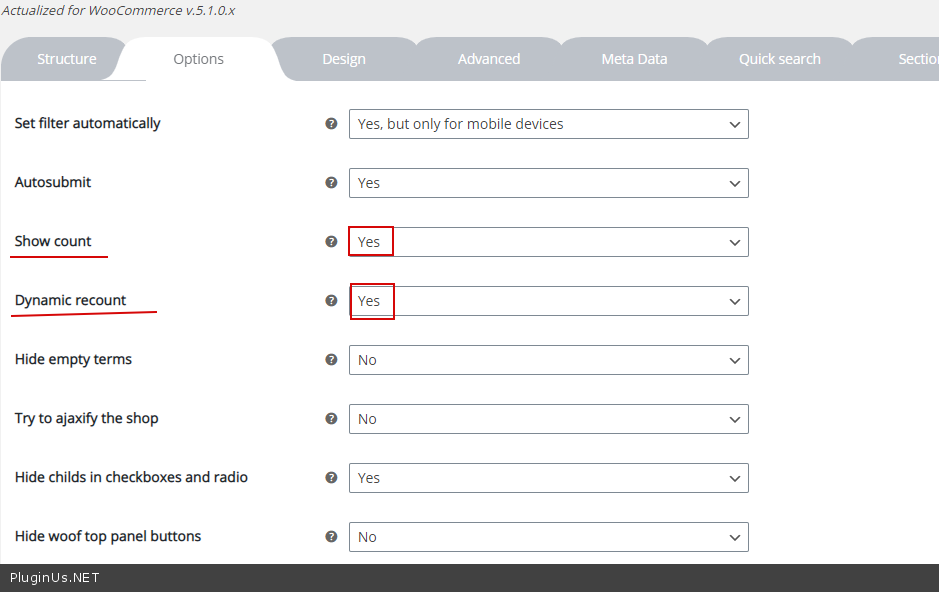Select the Meta Data tab

634,59
